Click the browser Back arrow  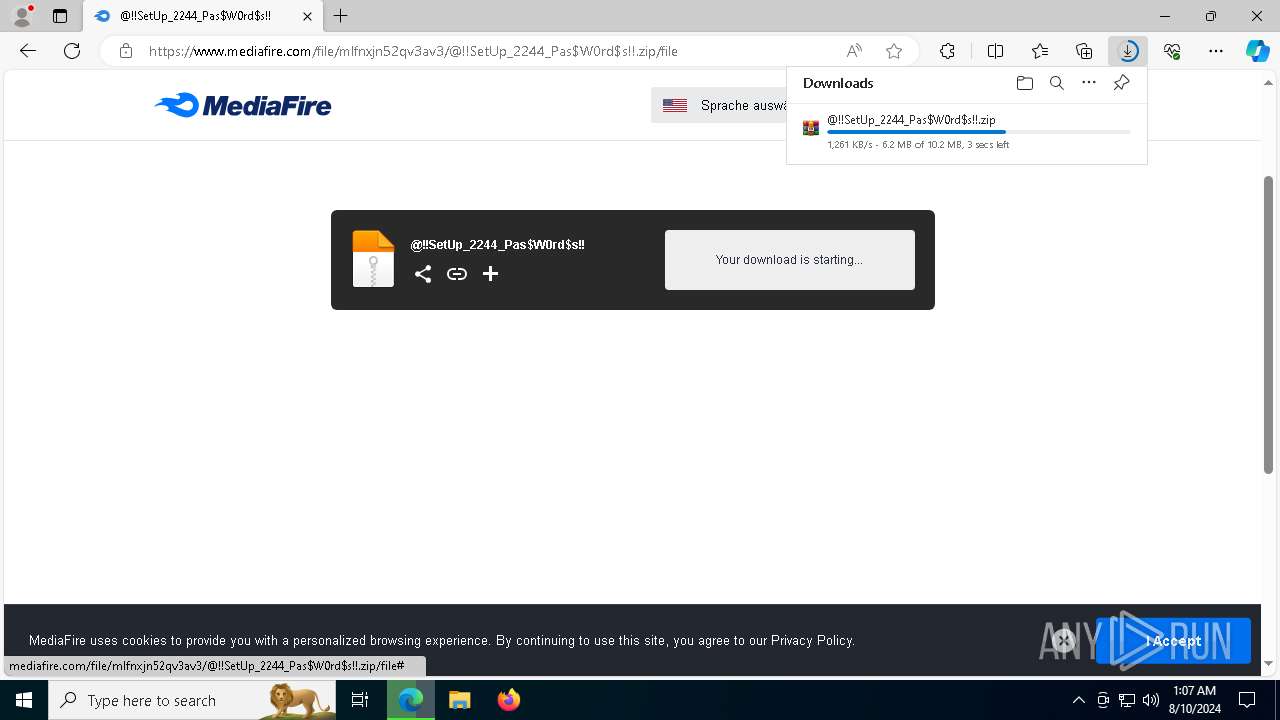click(x=28, y=51)
